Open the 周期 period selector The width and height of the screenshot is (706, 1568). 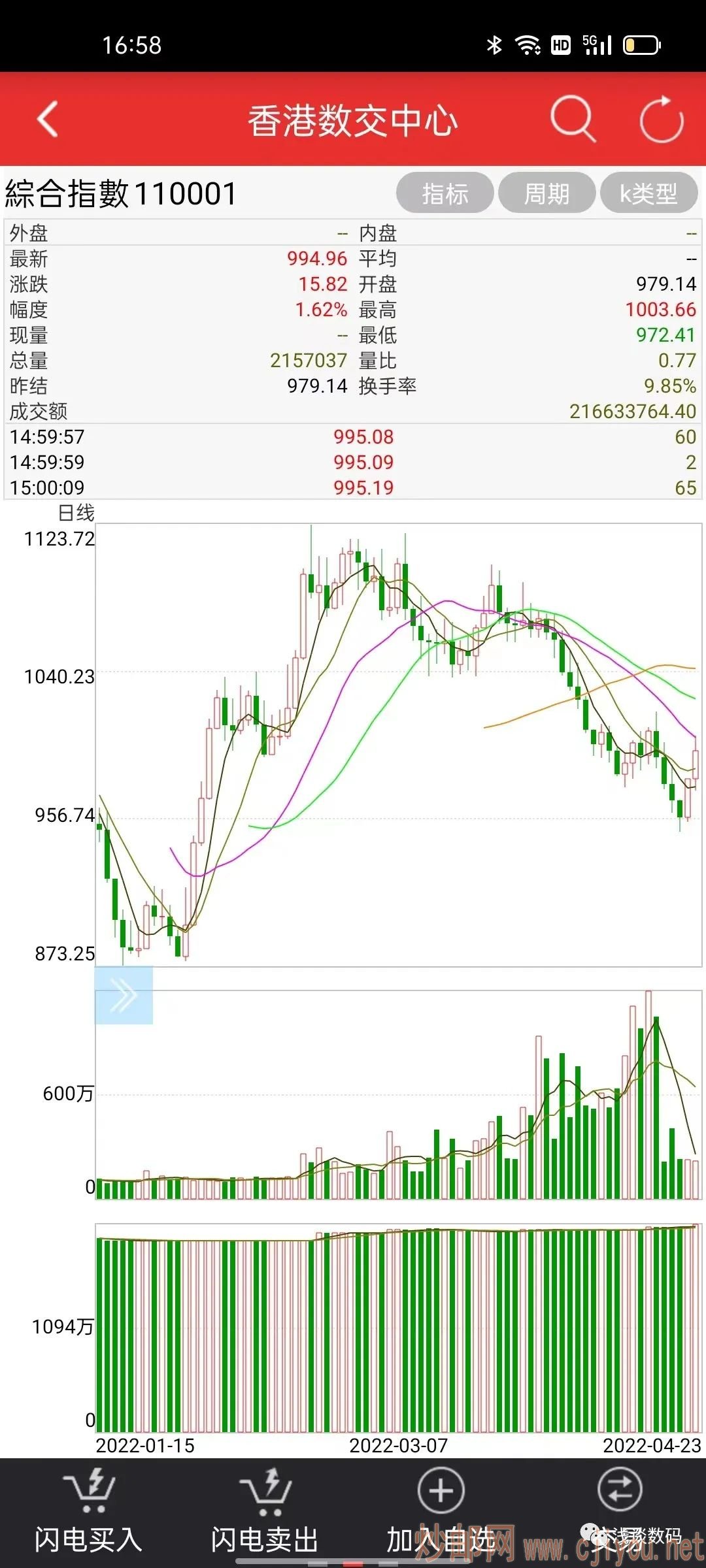[546, 193]
